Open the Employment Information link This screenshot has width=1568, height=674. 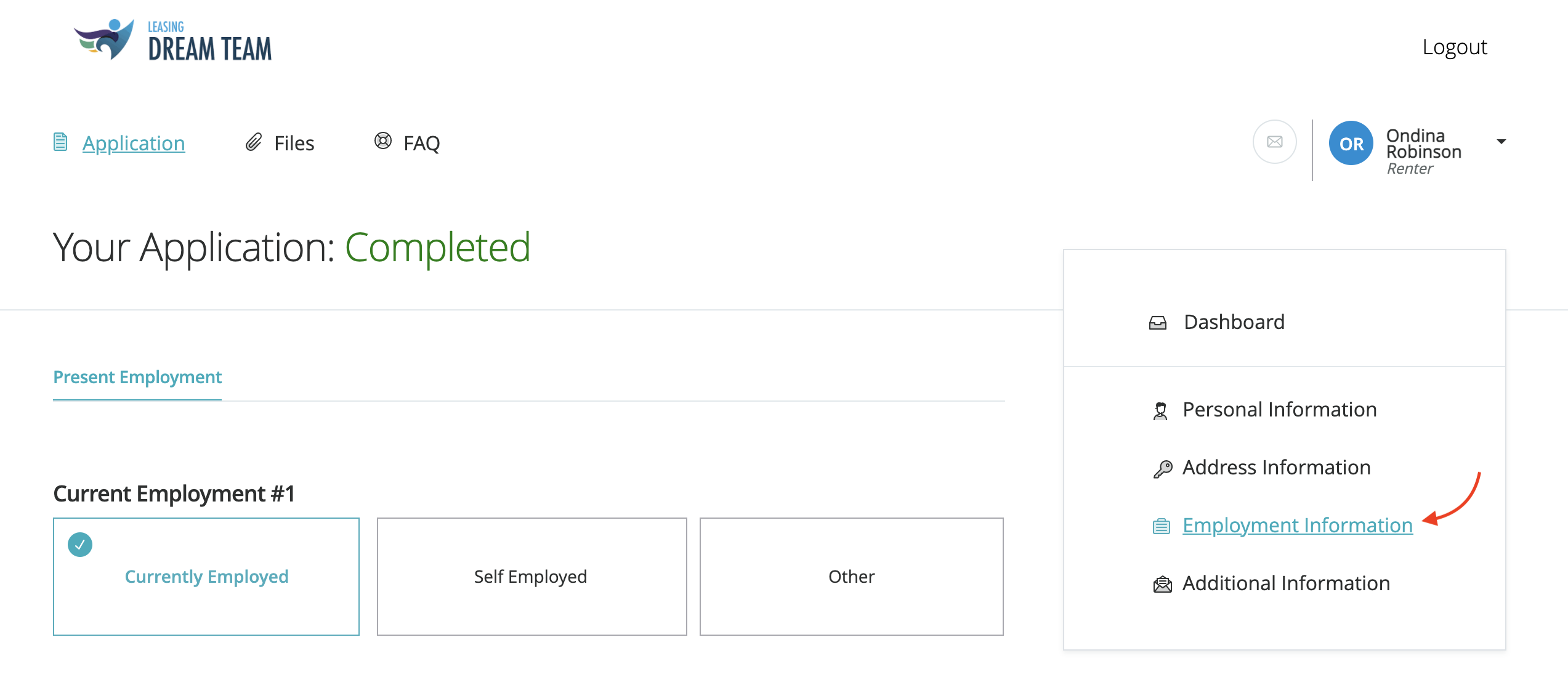click(1298, 526)
